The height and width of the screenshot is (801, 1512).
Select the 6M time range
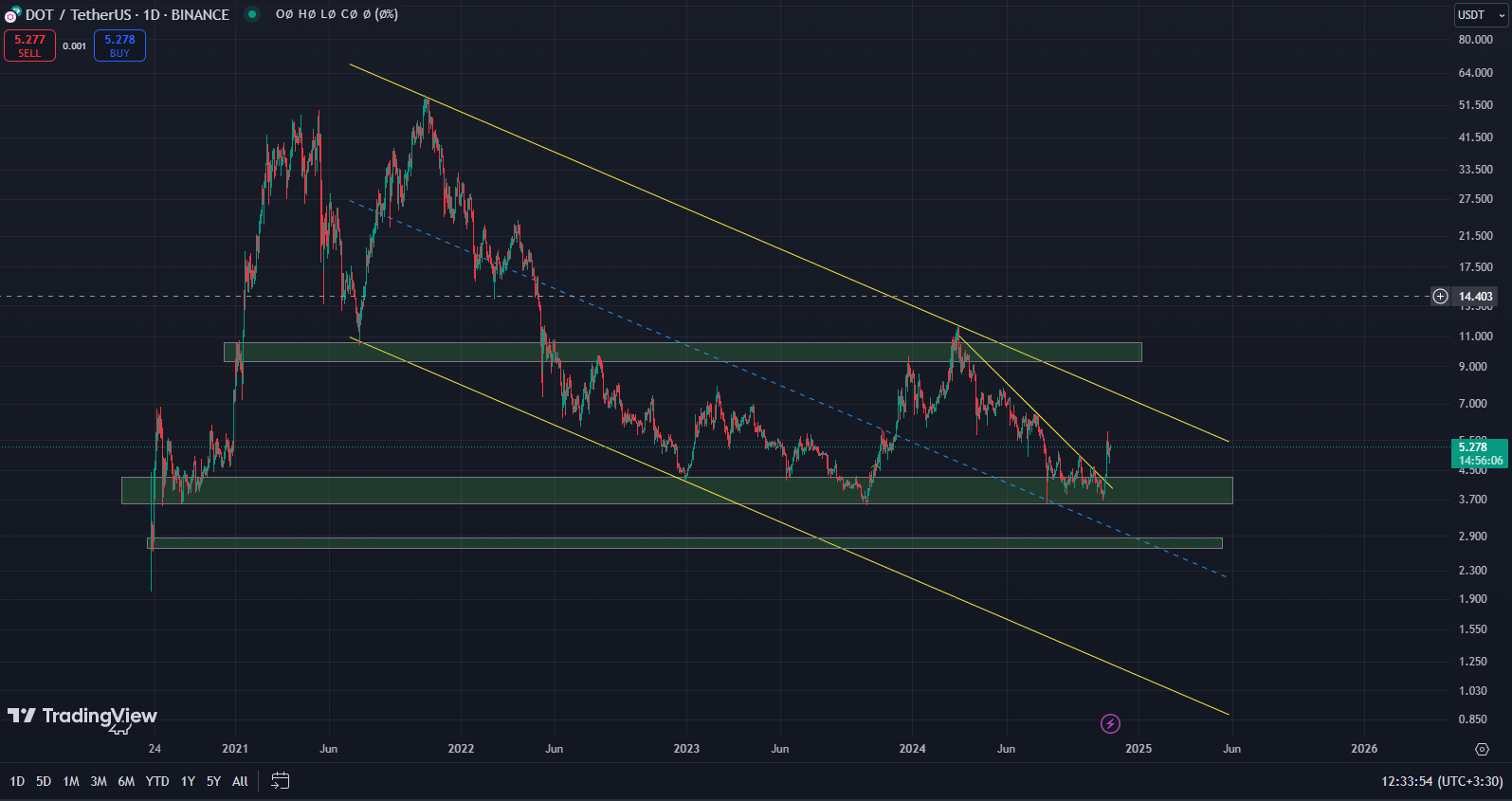126,781
